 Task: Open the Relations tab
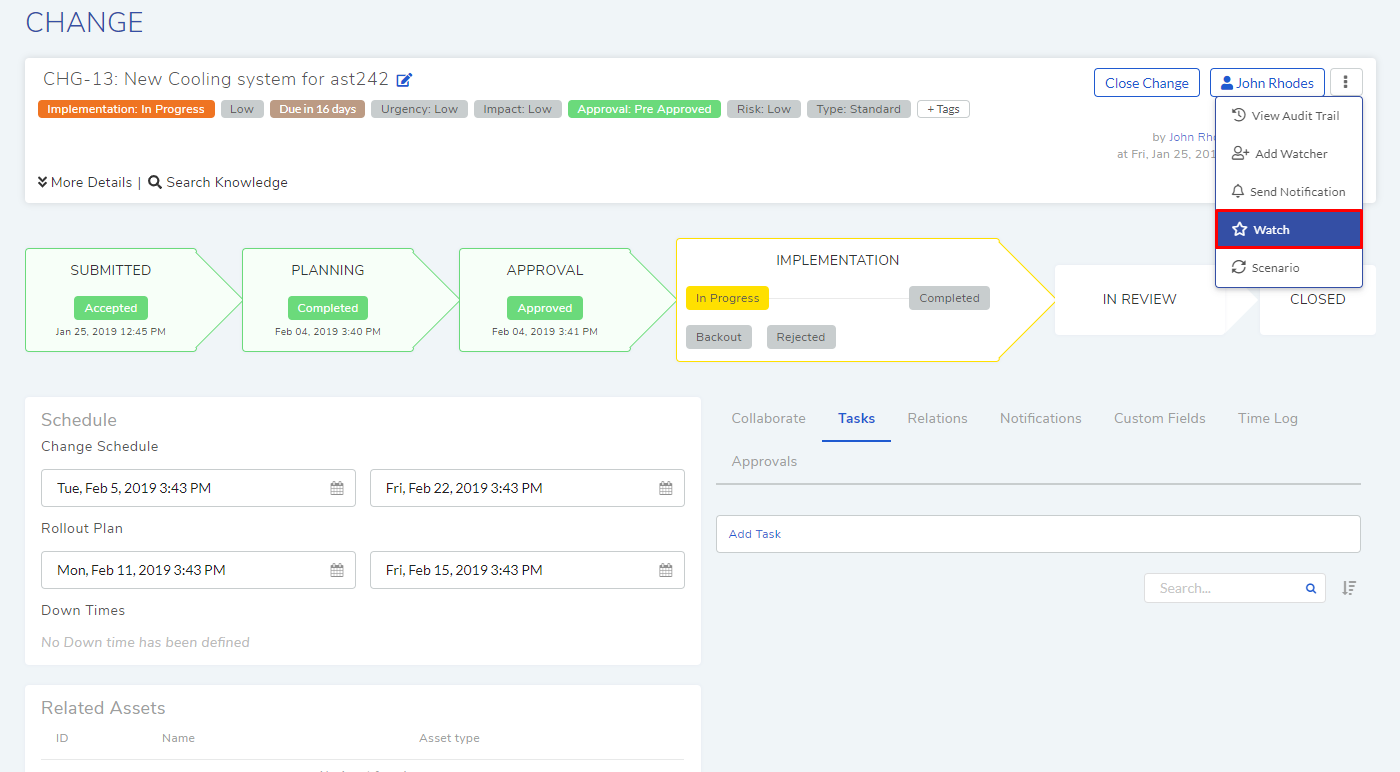click(x=938, y=418)
